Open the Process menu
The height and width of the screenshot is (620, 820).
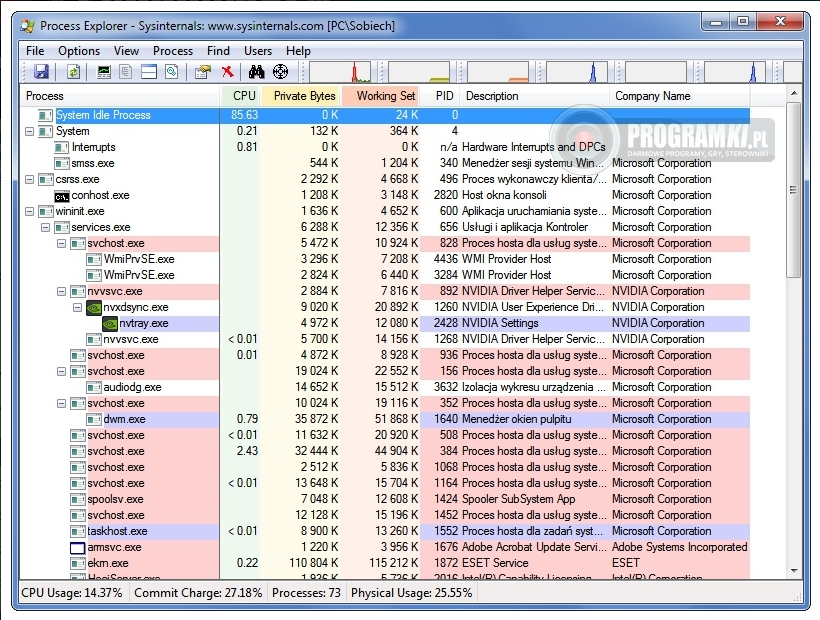pyautogui.click(x=173, y=51)
